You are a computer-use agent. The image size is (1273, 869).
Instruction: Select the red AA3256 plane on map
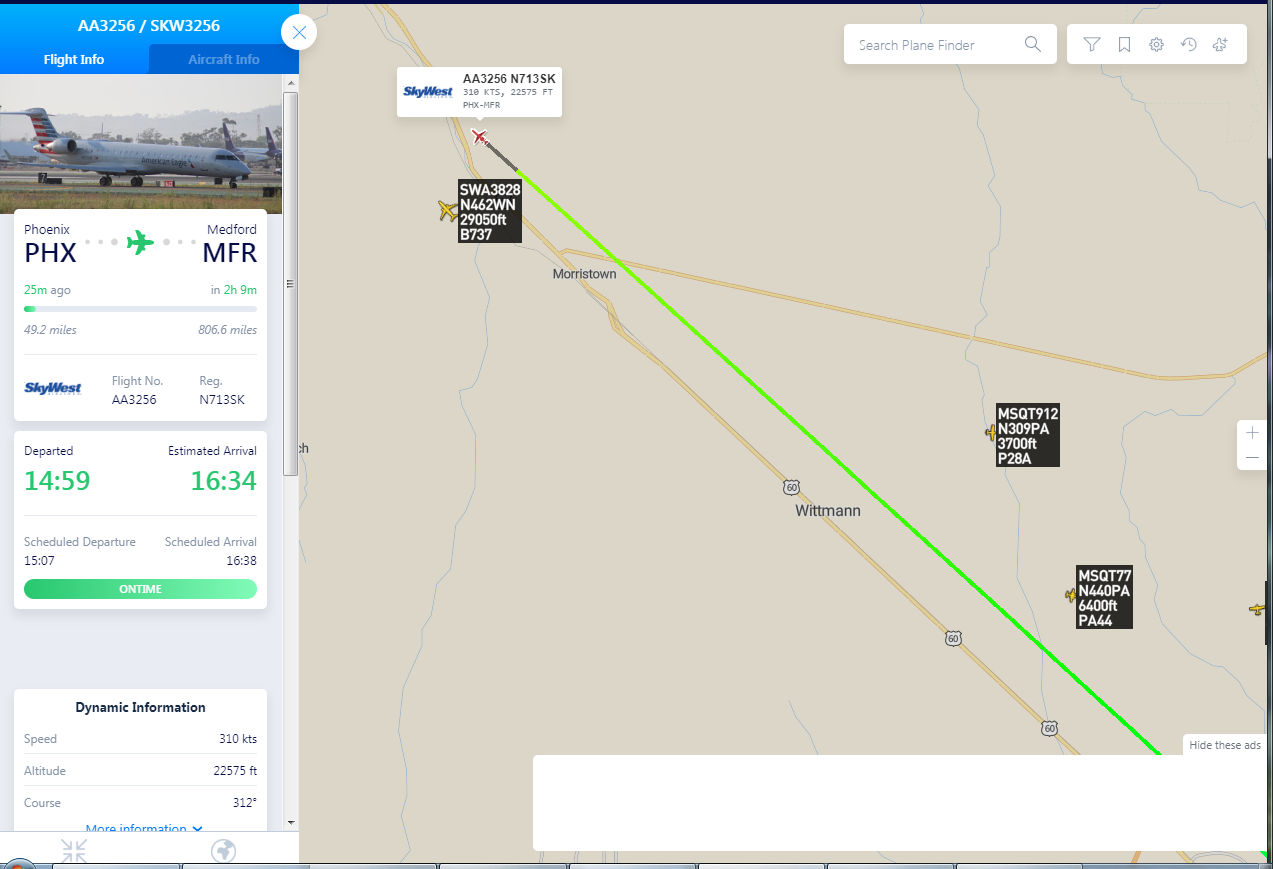pos(480,136)
